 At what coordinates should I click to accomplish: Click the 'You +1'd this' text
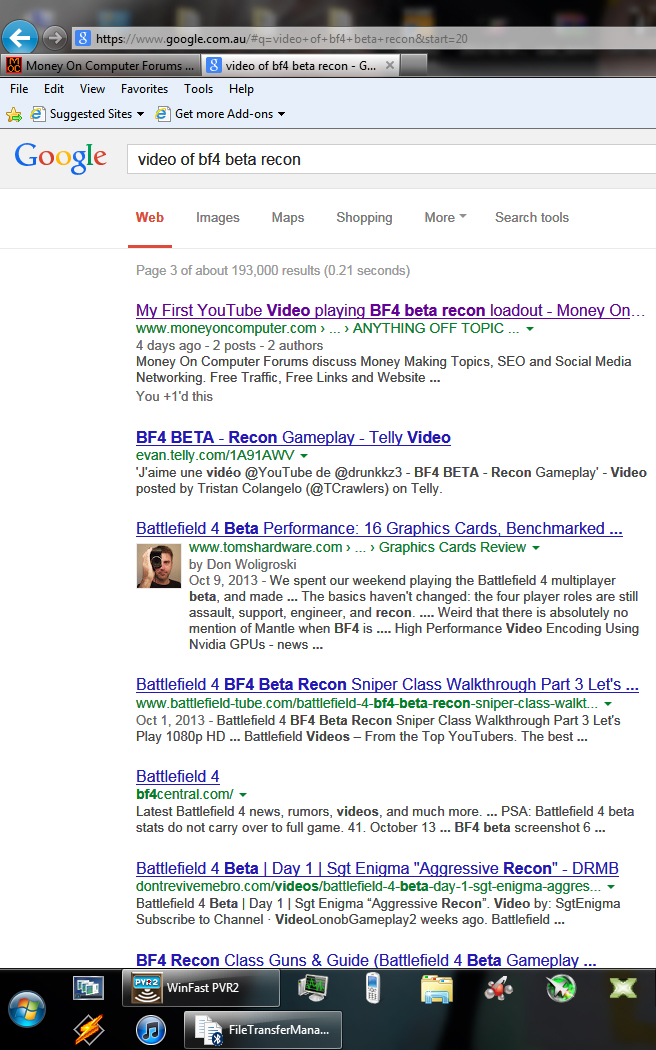click(x=174, y=396)
